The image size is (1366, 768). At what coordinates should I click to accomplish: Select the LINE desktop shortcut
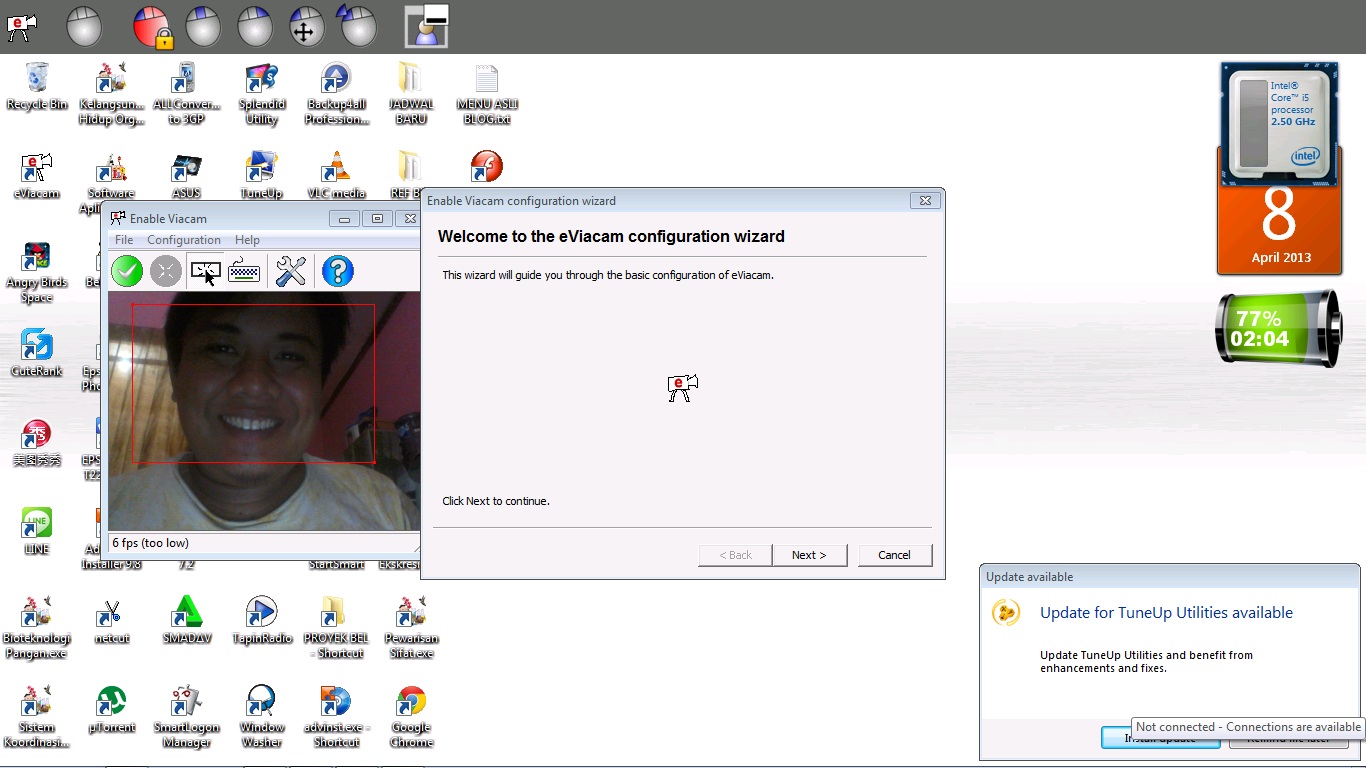(x=37, y=532)
